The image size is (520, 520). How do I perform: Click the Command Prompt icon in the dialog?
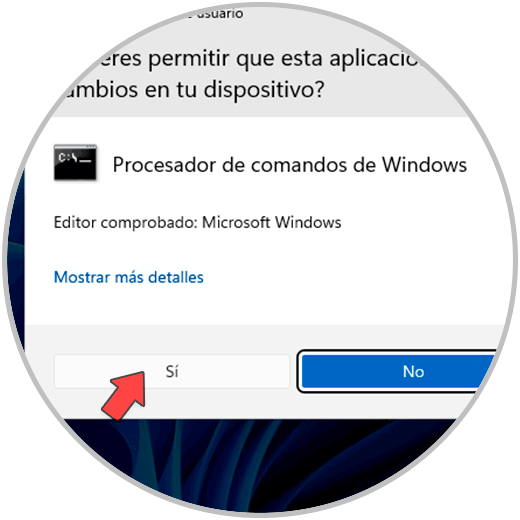tap(75, 163)
